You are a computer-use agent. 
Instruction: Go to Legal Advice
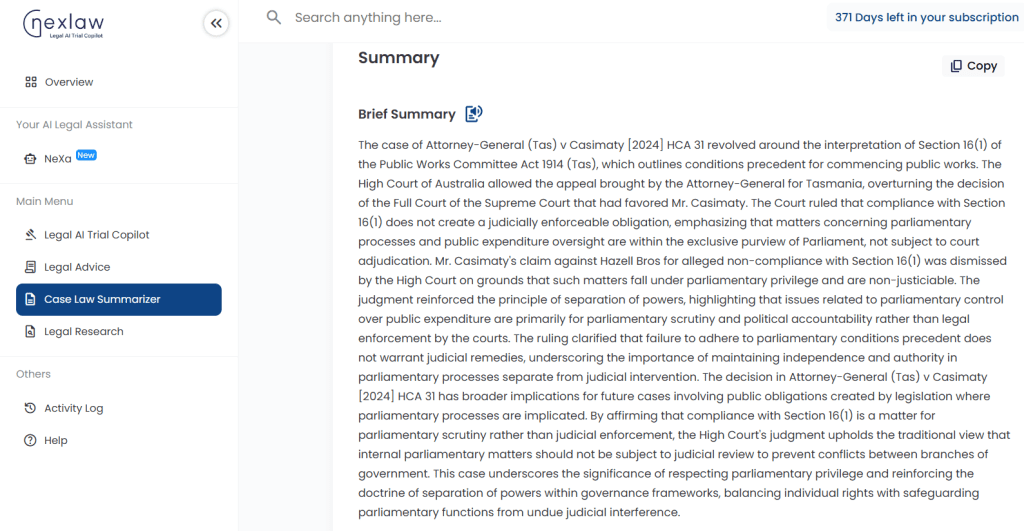[x=119, y=267]
